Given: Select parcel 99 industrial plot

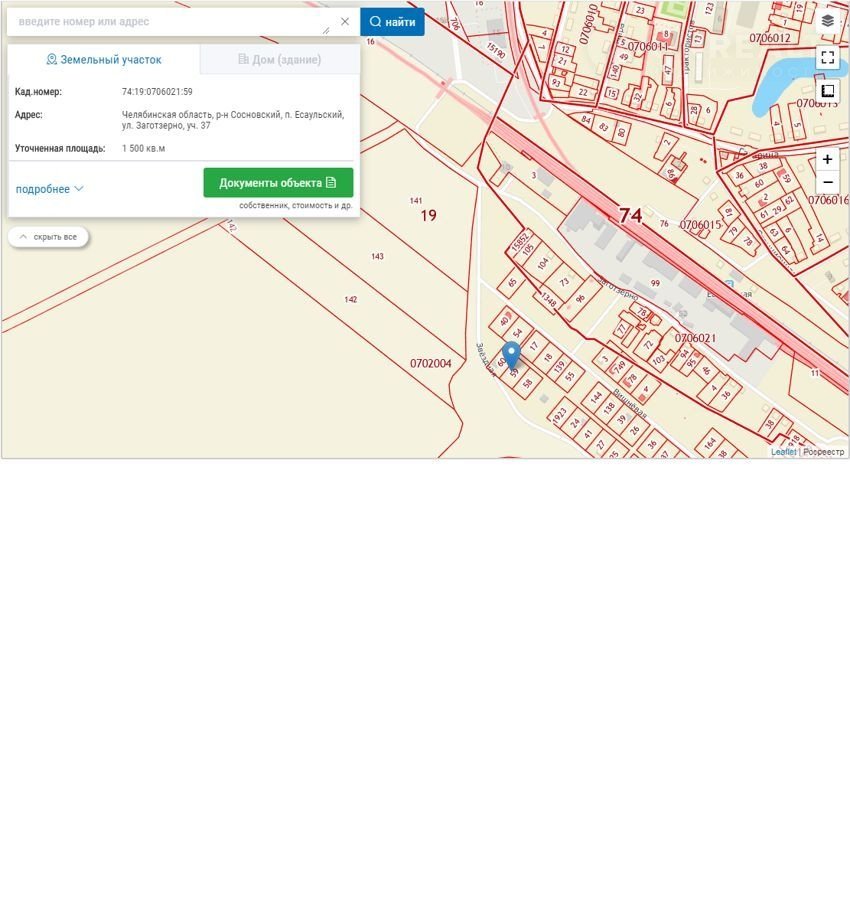Looking at the screenshot, I should pos(655,284).
